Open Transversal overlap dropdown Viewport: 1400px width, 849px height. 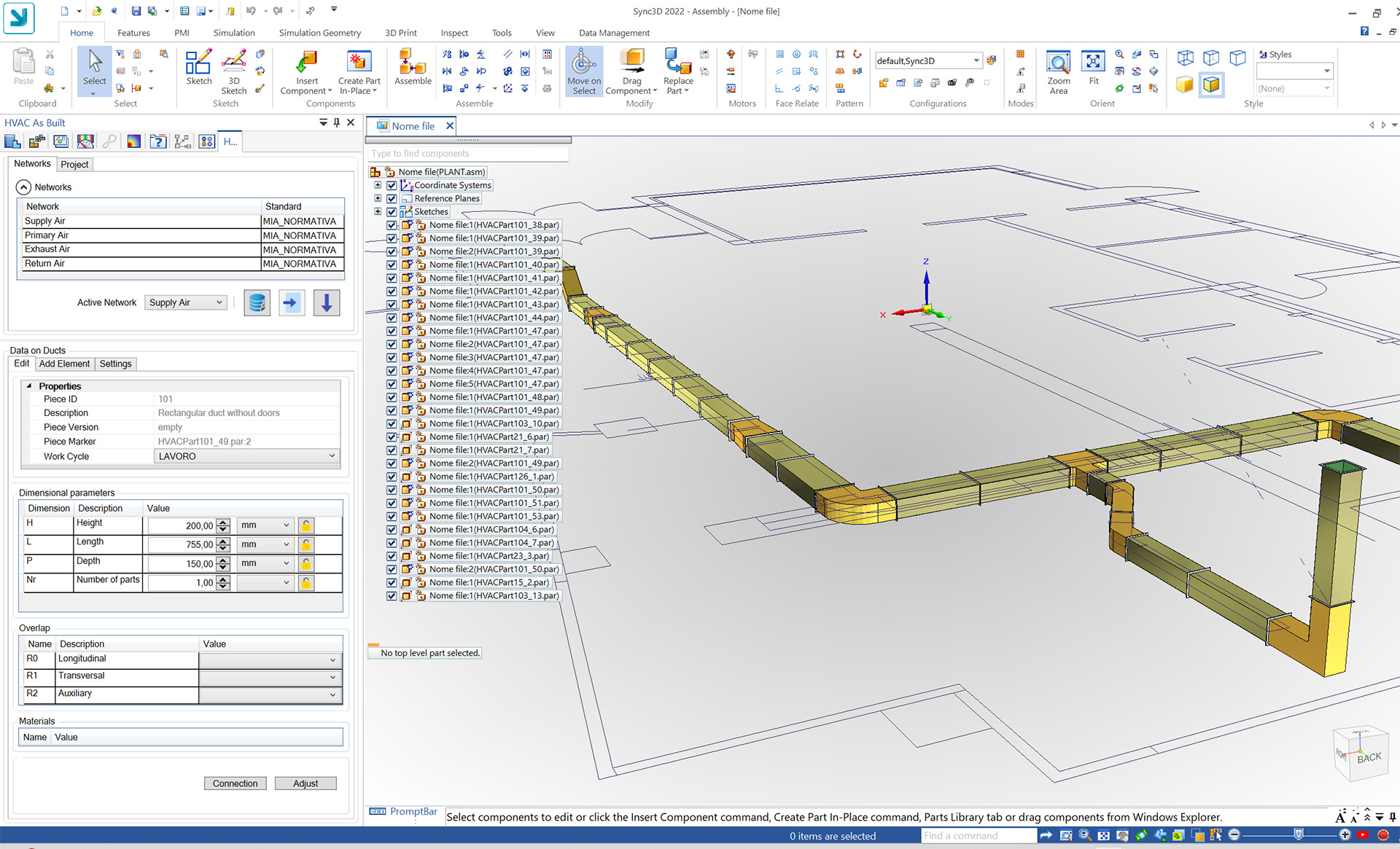pyautogui.click(x=269, y=677)
